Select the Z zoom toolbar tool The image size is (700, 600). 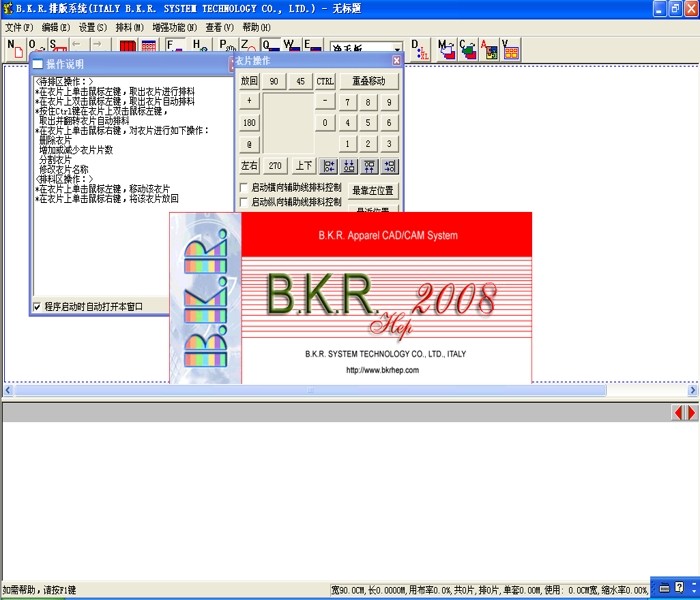tap(248, 46)
